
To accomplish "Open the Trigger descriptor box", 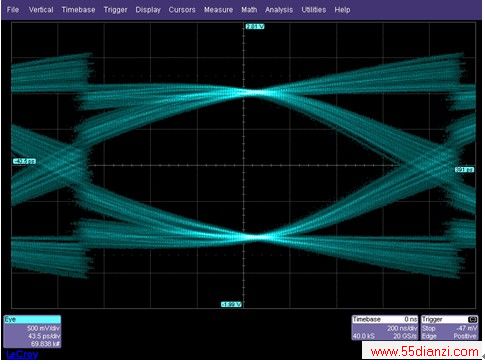I will [450, 328].
